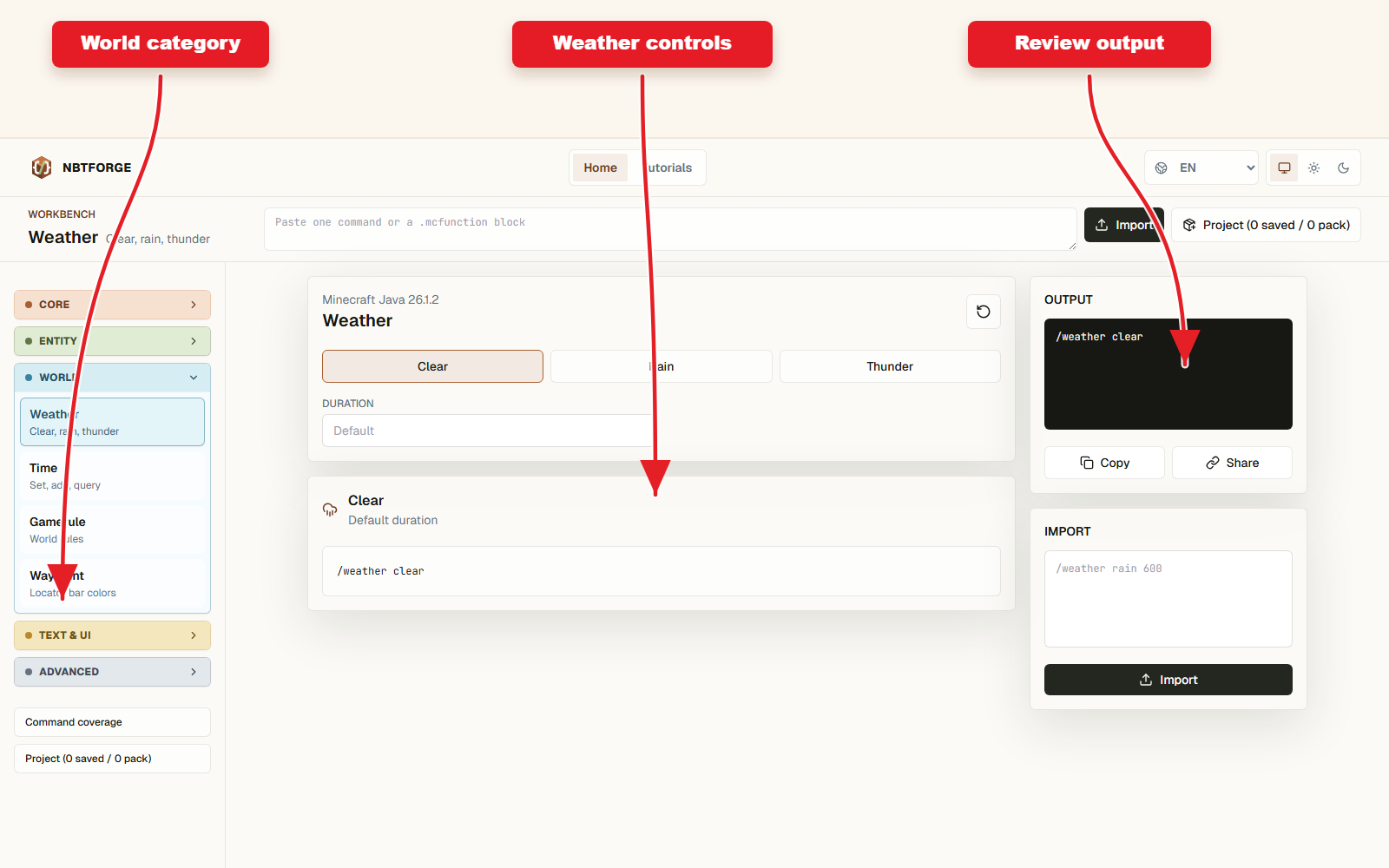This screenshot has height=868, width=1389.
Task: Click the Duration Default input field
Action: [489, 431]
